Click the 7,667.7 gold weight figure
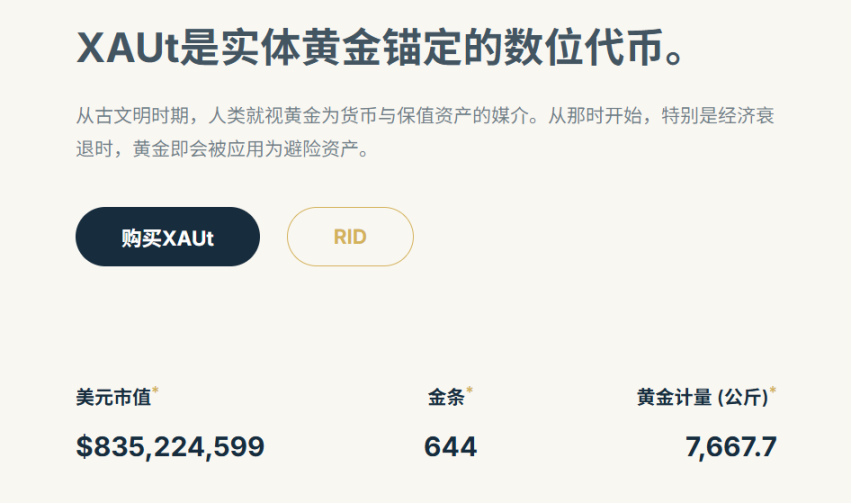 point(731,446)
